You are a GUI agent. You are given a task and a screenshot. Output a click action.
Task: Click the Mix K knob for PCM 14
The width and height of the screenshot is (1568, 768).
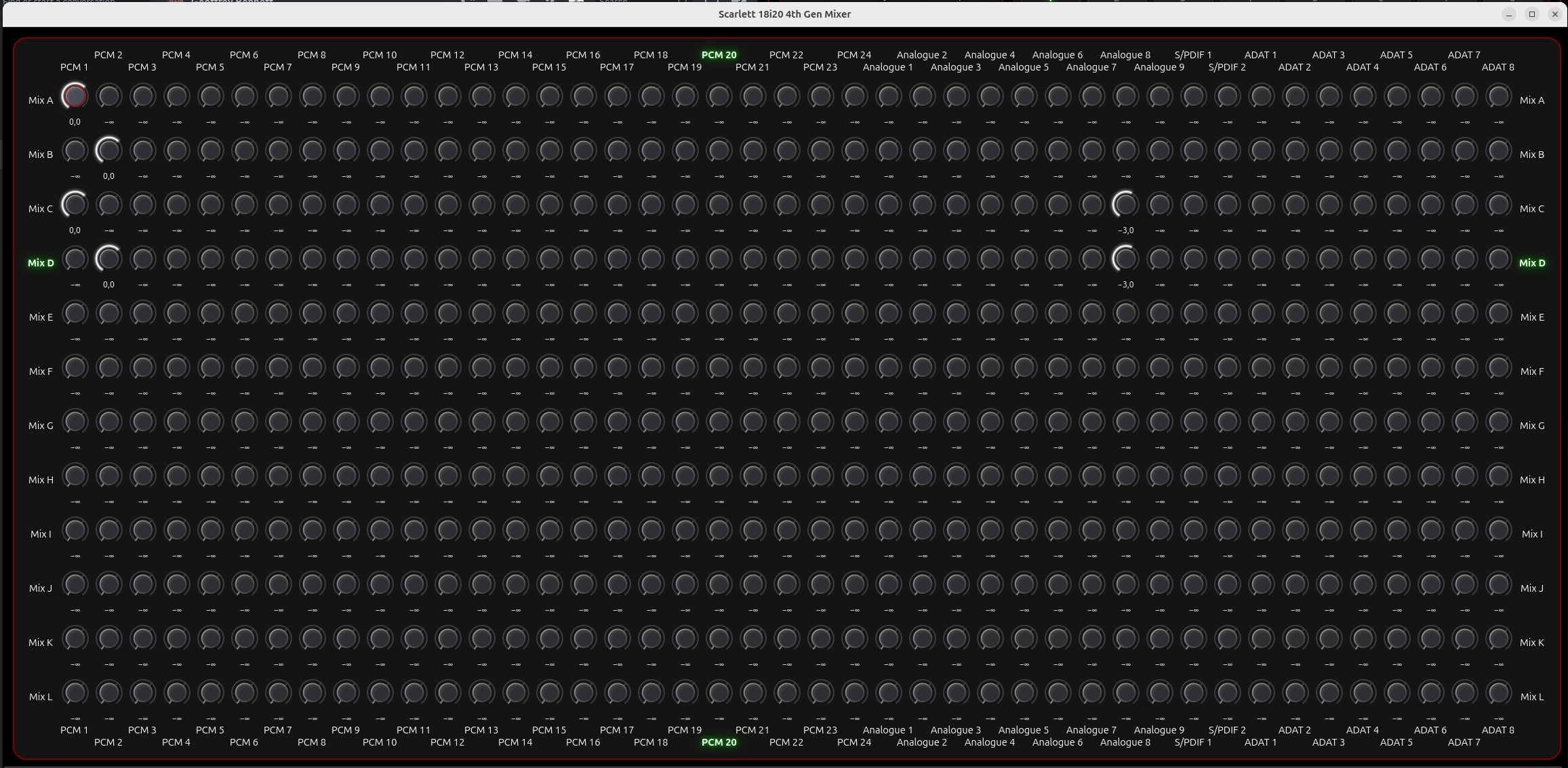[x=515, y=639]
